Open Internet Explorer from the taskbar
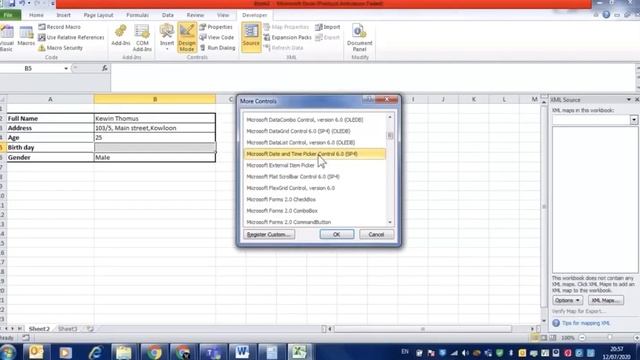Image resolution: width=640 pixels, height=360 pixels. (95, 353)
